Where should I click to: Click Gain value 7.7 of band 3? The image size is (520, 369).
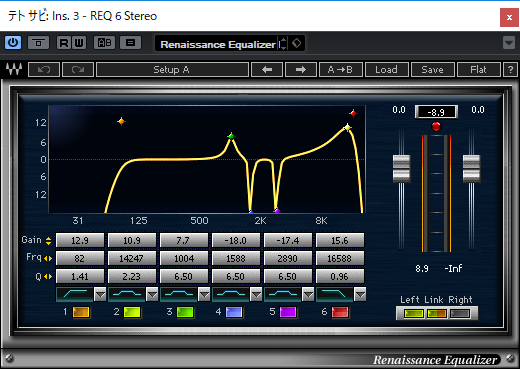tap(184, 240)
